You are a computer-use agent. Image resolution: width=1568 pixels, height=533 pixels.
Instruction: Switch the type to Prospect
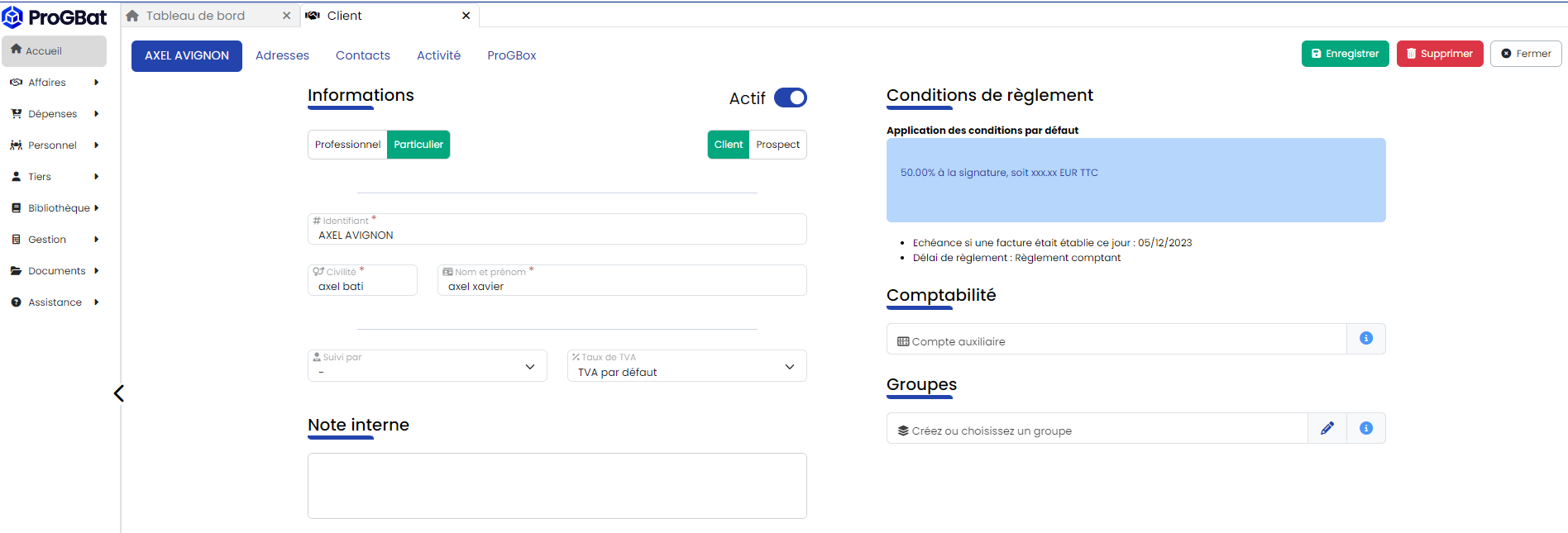point(777,145)
